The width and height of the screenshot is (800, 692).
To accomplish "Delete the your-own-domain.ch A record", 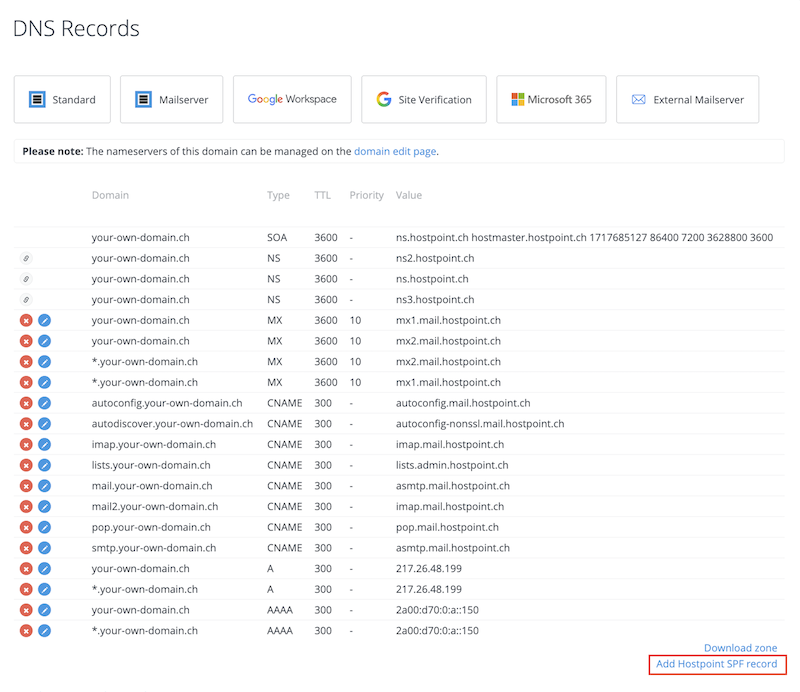I will (x=26, y=569).
